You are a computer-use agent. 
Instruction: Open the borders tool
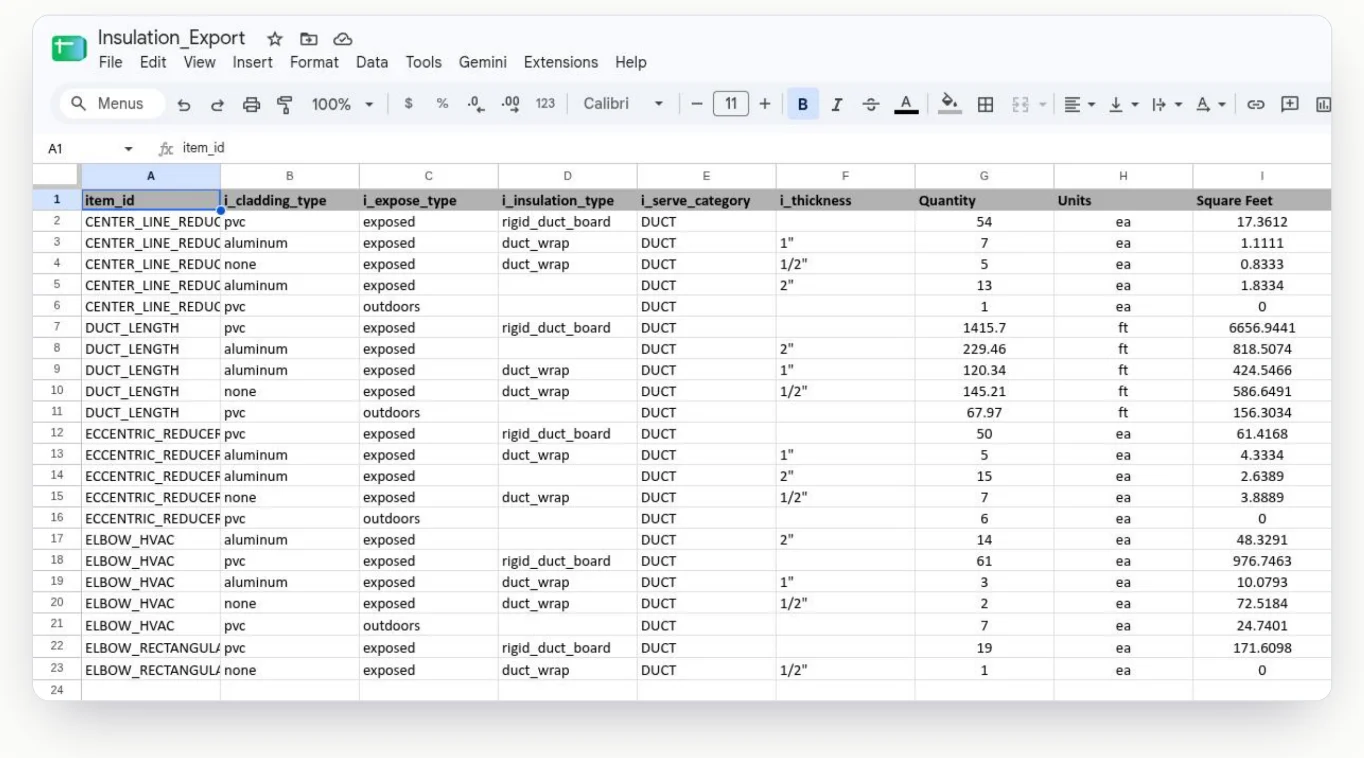coord(985,104)
